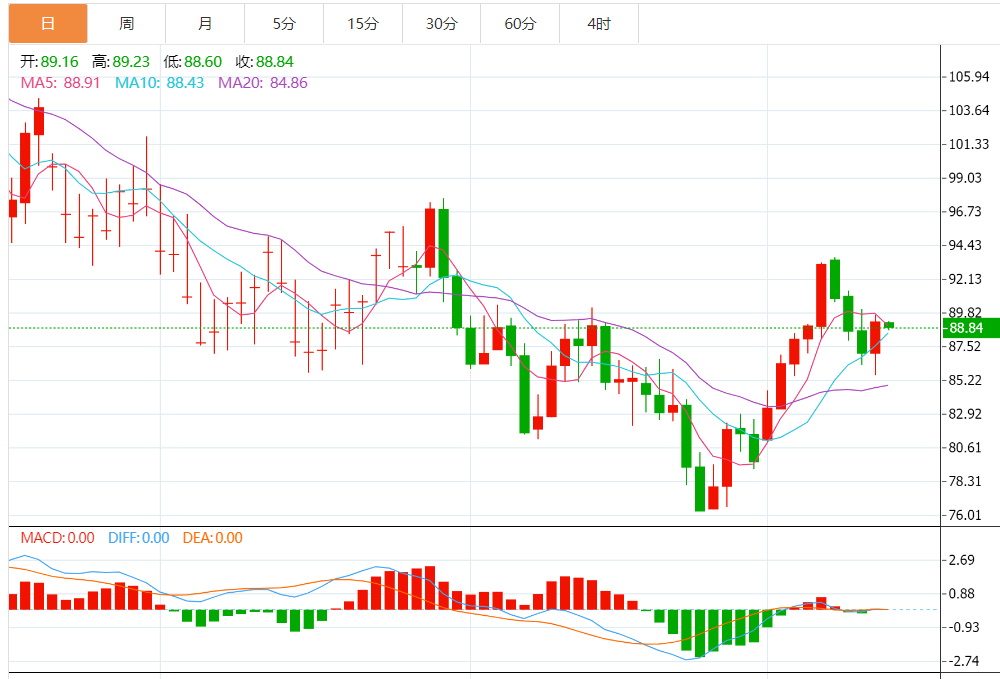The height and width of the screenshot is (679, 1000).
Task: Open the 15分 interval tab
Action: pos(363,24)
